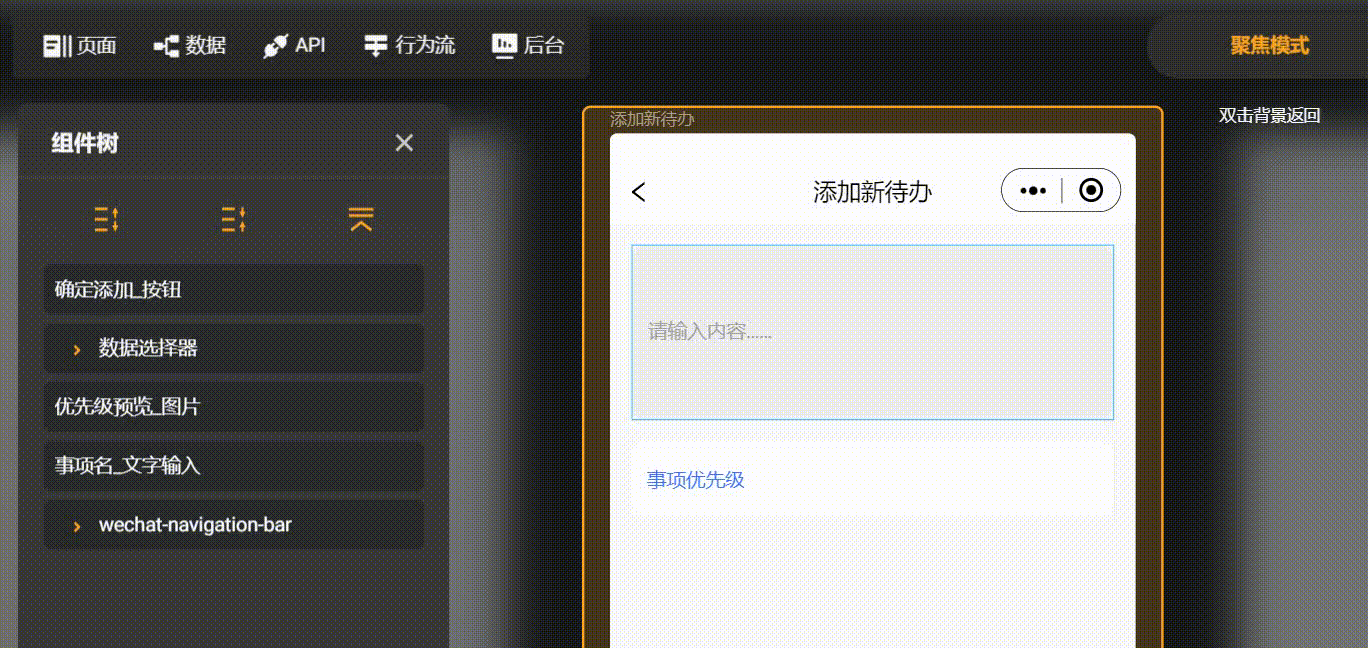Click the capsule record-circle icon
The height and width of the screenshot is (648, 1368).
pos(1091,190)
